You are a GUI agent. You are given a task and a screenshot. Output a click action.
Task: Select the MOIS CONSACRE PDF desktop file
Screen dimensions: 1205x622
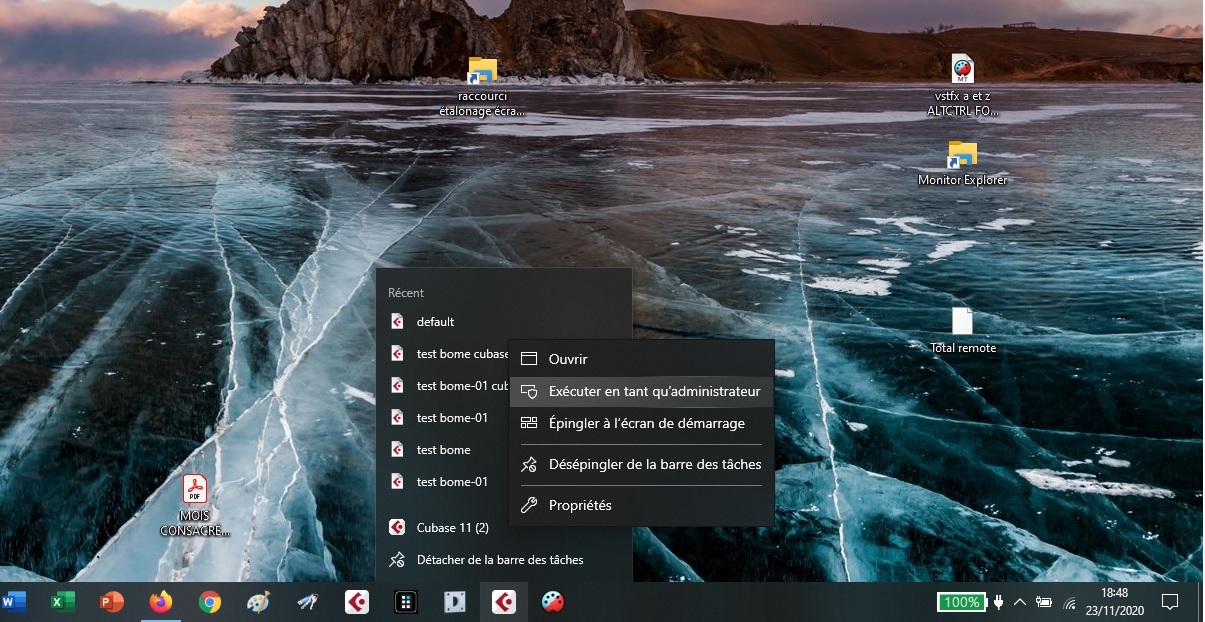point(194,507)
